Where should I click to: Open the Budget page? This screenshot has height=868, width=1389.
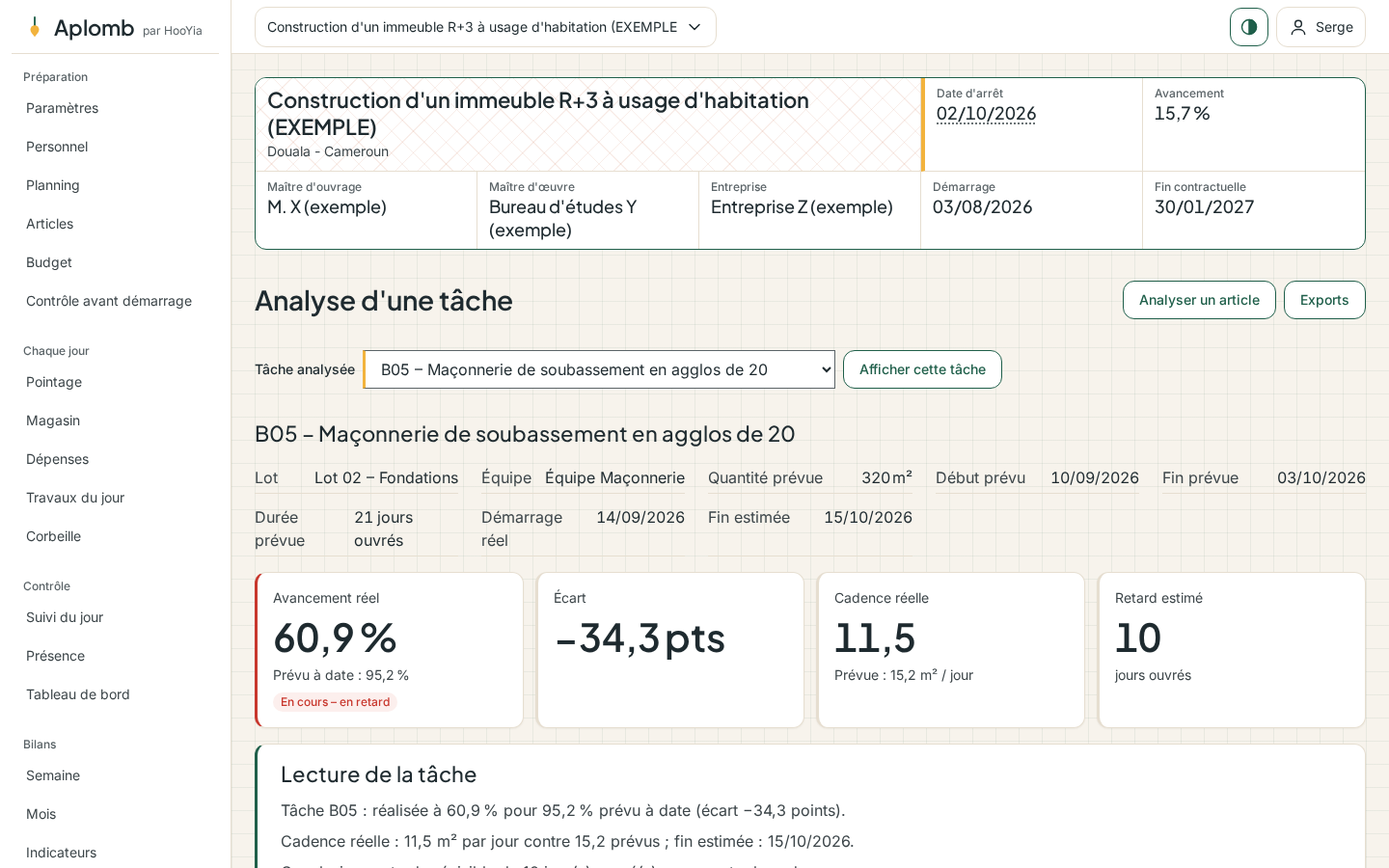(x=116, y=262)
